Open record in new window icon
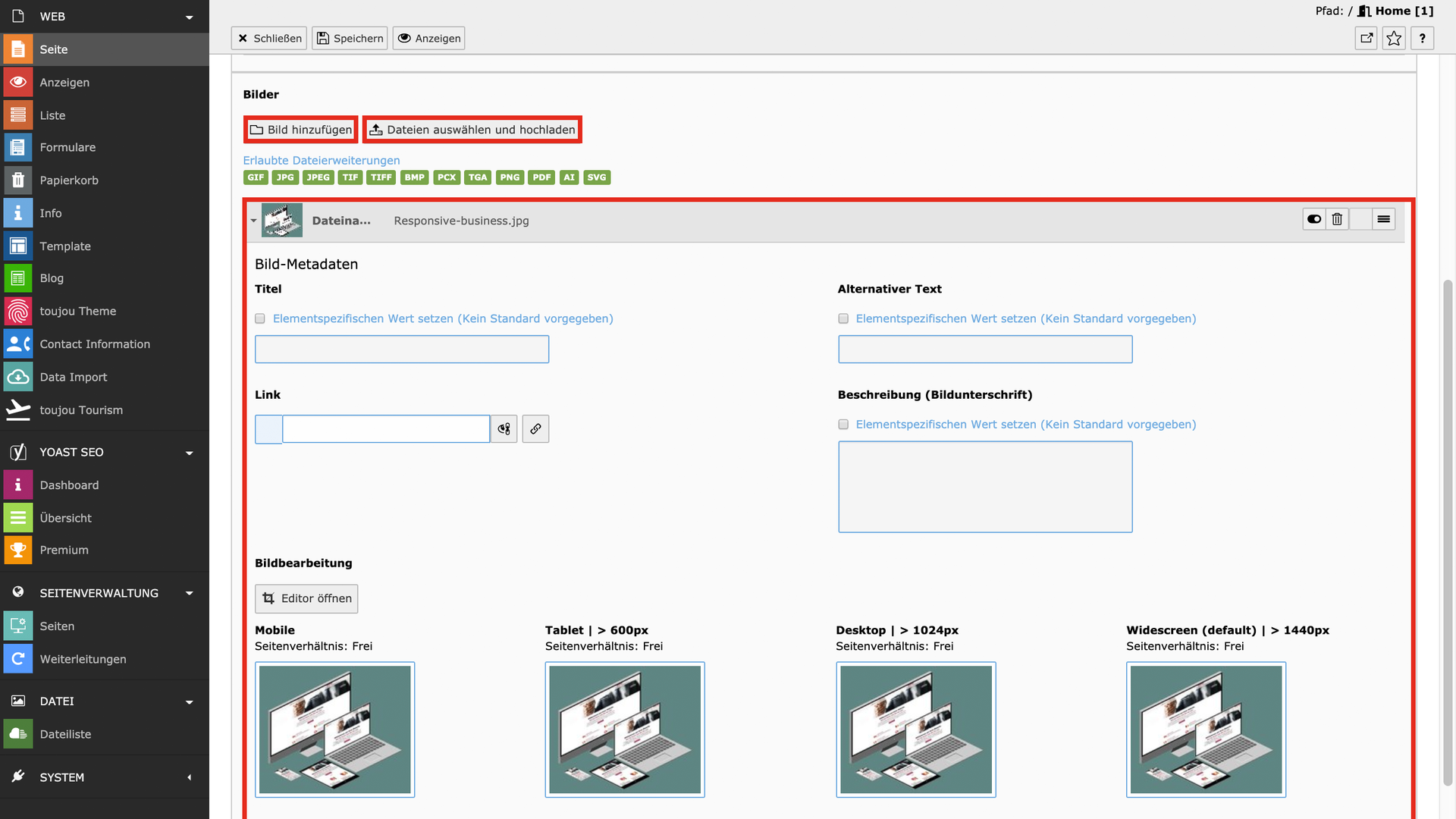Image resolution: width=1456 pixels, height=819 pixels. tap(1367, 39)
